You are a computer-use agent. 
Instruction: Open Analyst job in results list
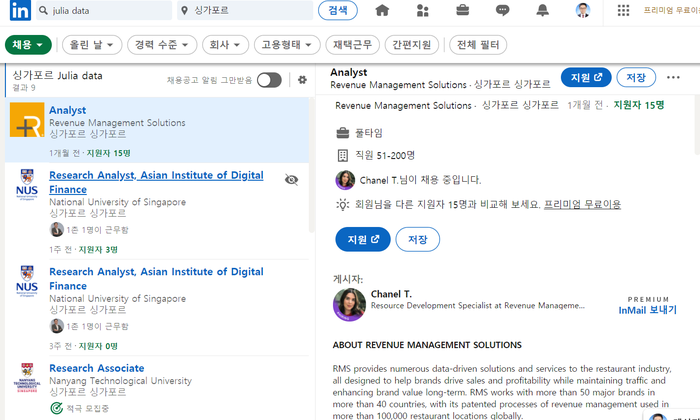point(67,110)
